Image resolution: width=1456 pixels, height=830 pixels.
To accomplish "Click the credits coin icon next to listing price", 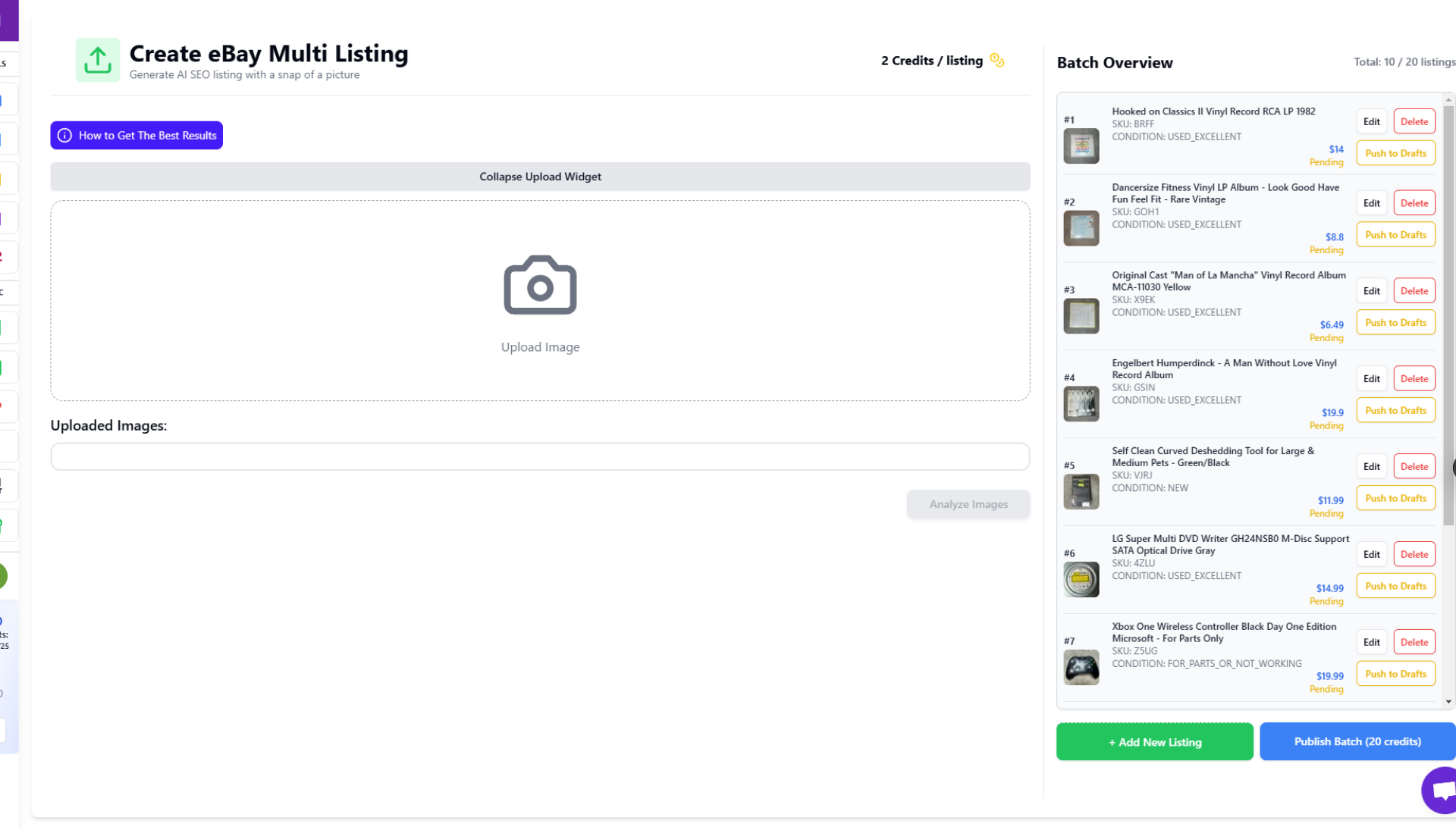I will (998, 60).
